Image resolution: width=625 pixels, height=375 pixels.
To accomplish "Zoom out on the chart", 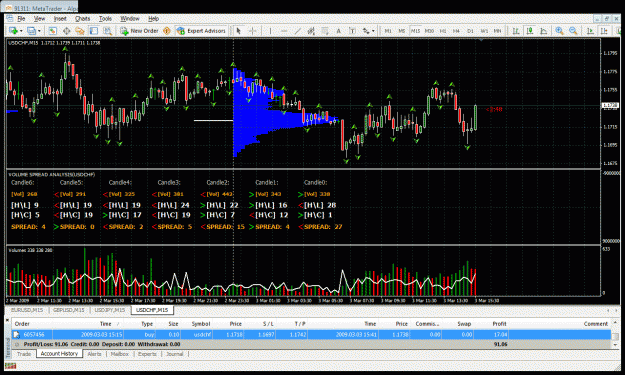I will click(573, 31).
